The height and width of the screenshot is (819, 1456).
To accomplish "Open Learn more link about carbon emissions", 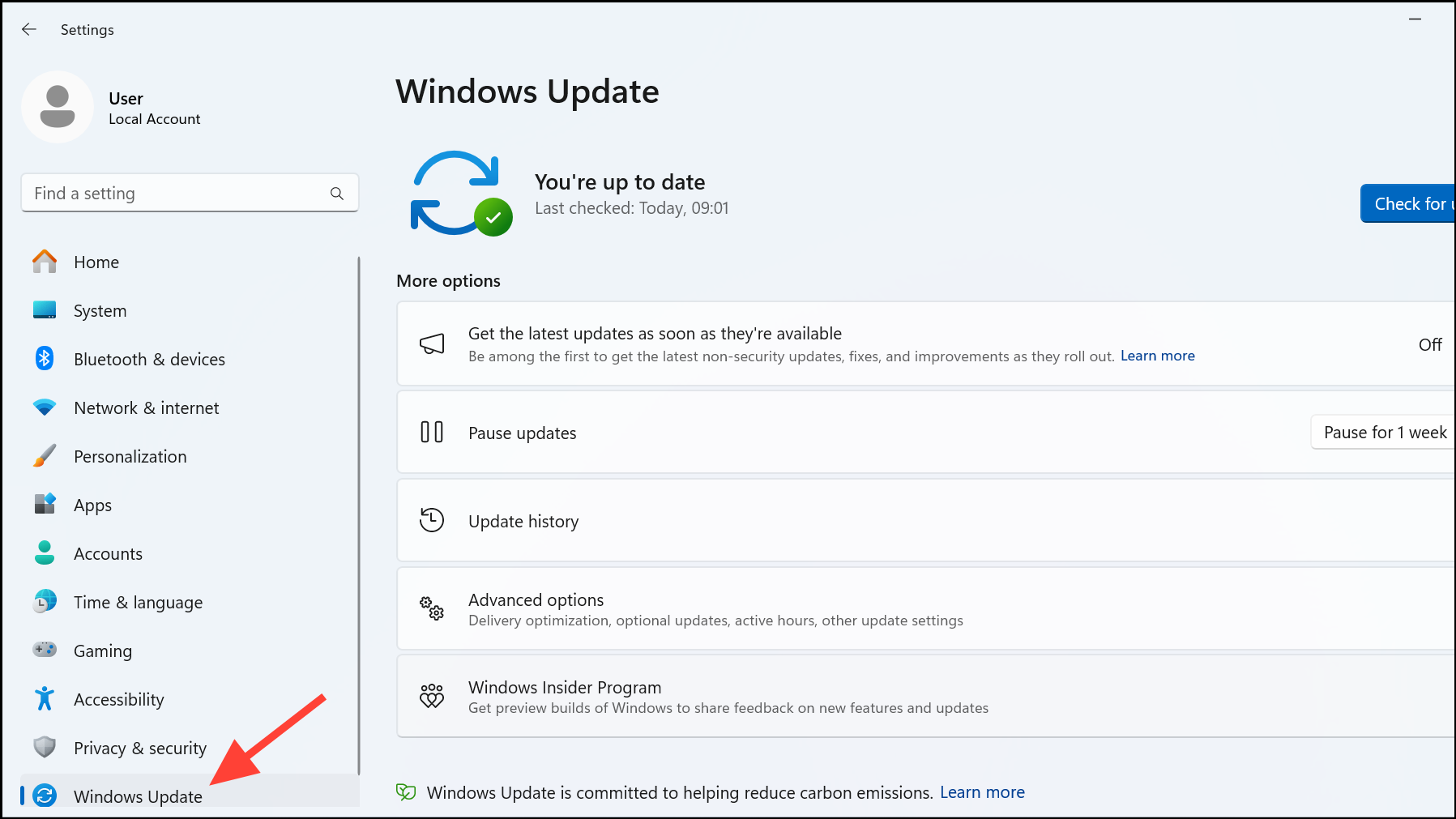I will [x=982, y=792].
